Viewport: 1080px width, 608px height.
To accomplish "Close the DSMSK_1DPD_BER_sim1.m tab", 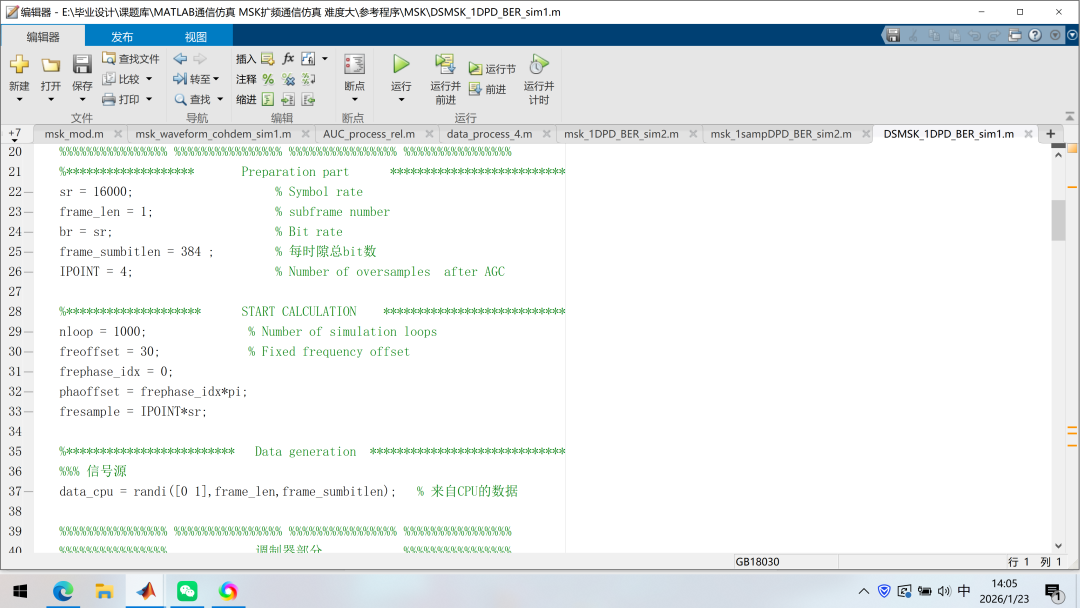I will point(1028,134).
